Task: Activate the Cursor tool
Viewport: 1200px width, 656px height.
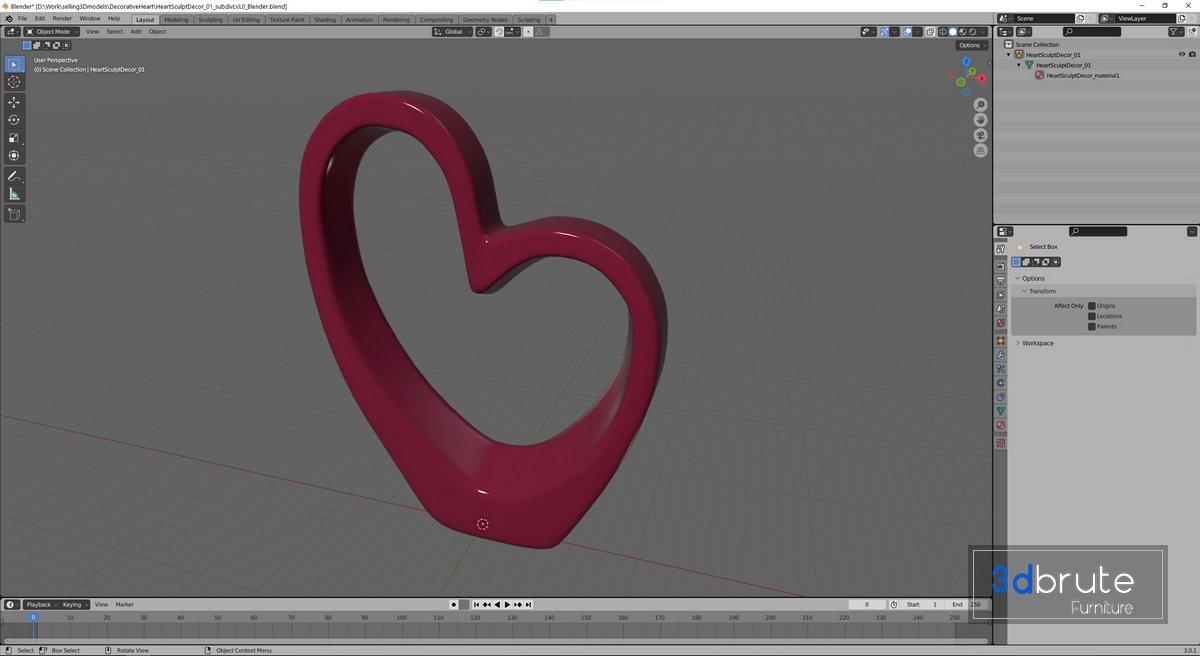Action: [x=14, y=82]
